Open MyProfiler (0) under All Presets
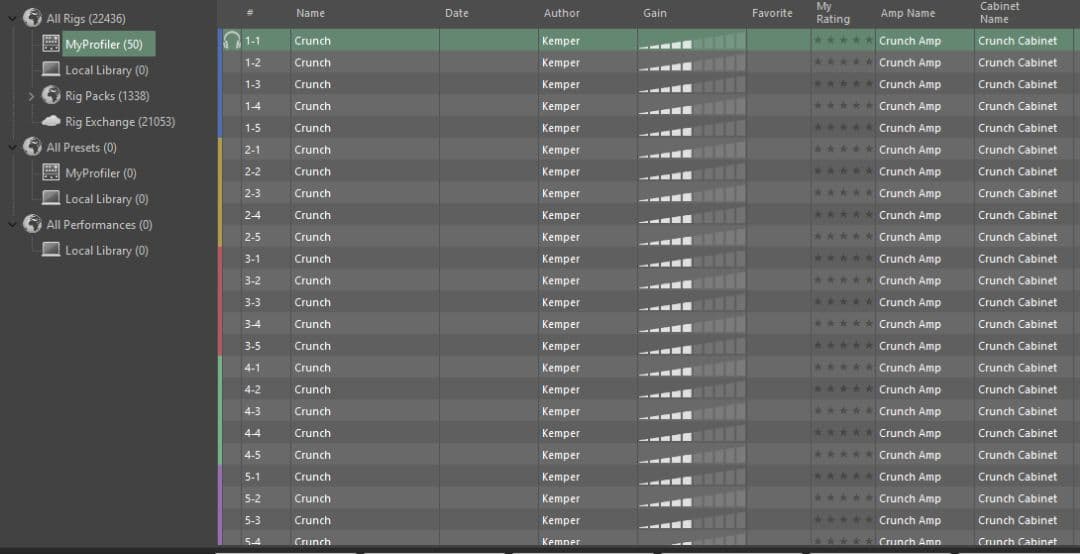Viewport: 1080px width, 554px height. coord(100,173)
